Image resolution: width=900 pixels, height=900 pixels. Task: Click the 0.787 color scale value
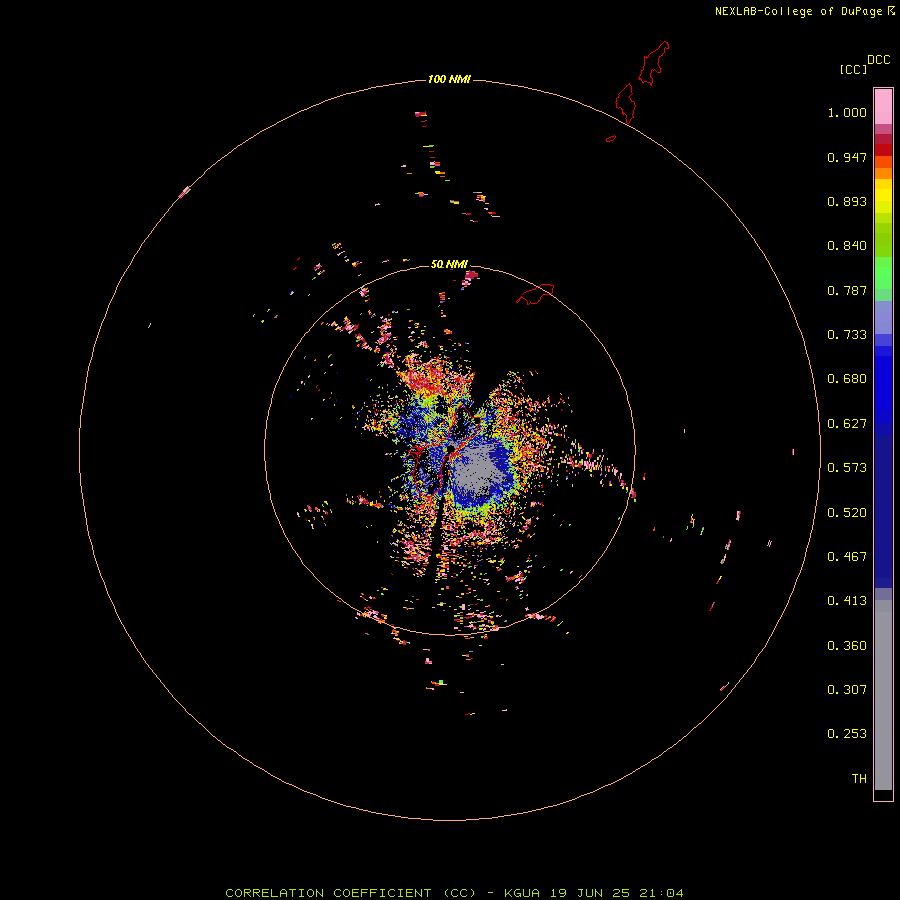click(x=847, y=290)
